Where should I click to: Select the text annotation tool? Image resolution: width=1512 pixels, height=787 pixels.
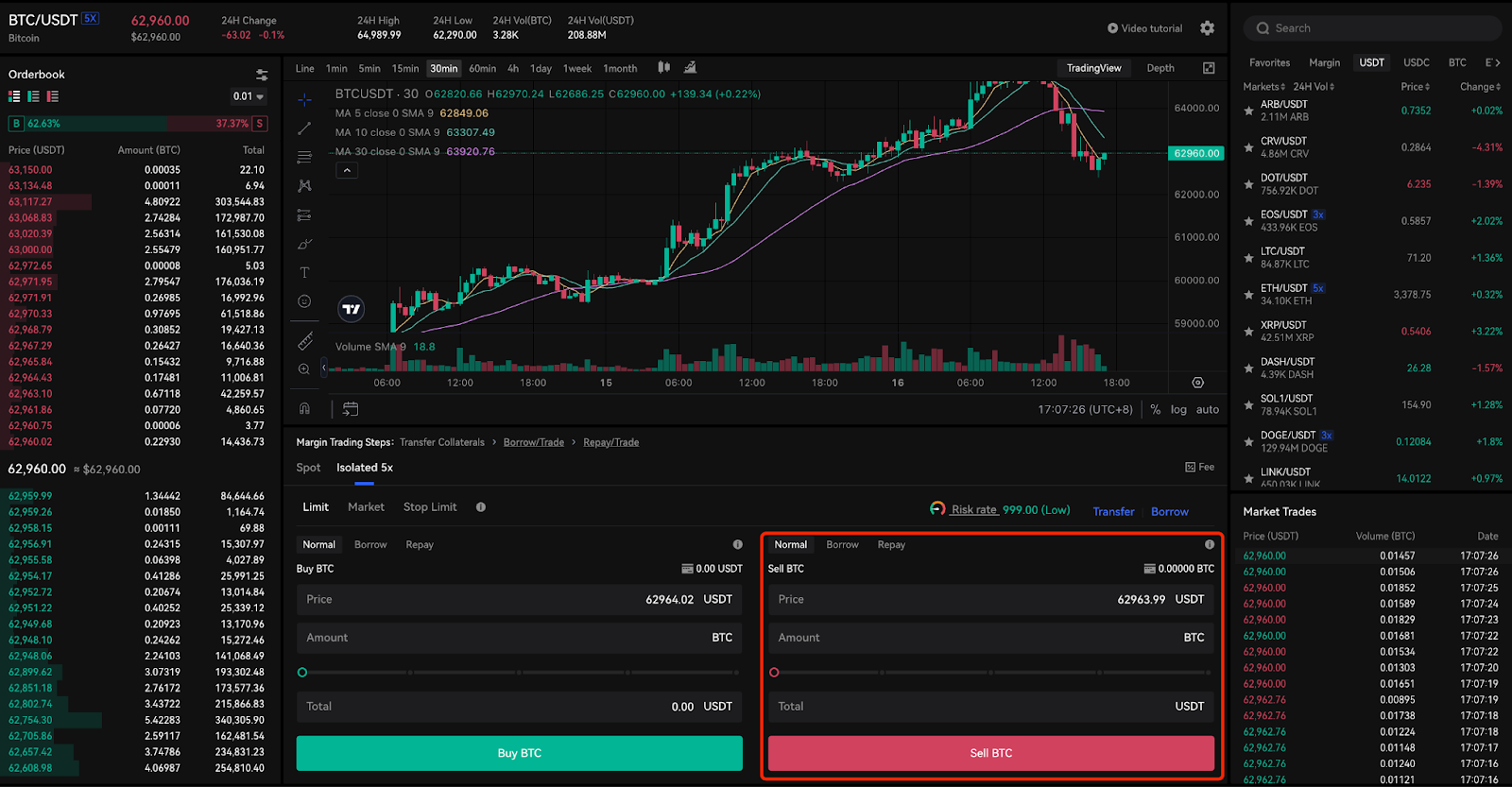pyautogui.click(x=304, y=273)
